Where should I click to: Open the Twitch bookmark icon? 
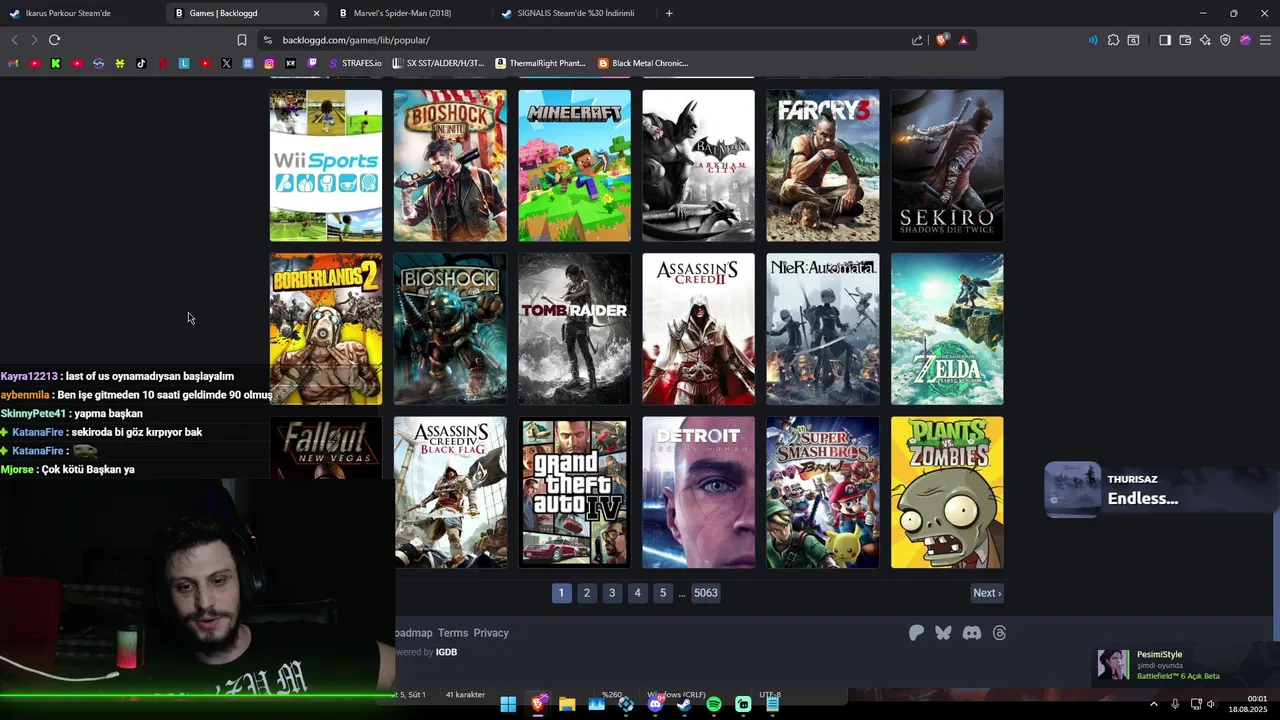pyautogui.click(x=312, y=63)
